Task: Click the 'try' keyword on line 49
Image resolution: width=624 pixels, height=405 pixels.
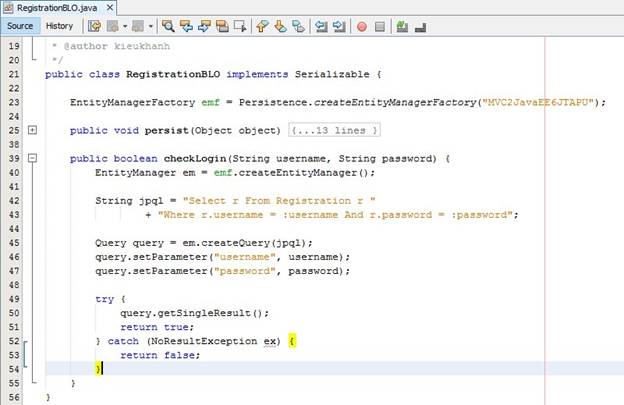Action: pos(105,299)
